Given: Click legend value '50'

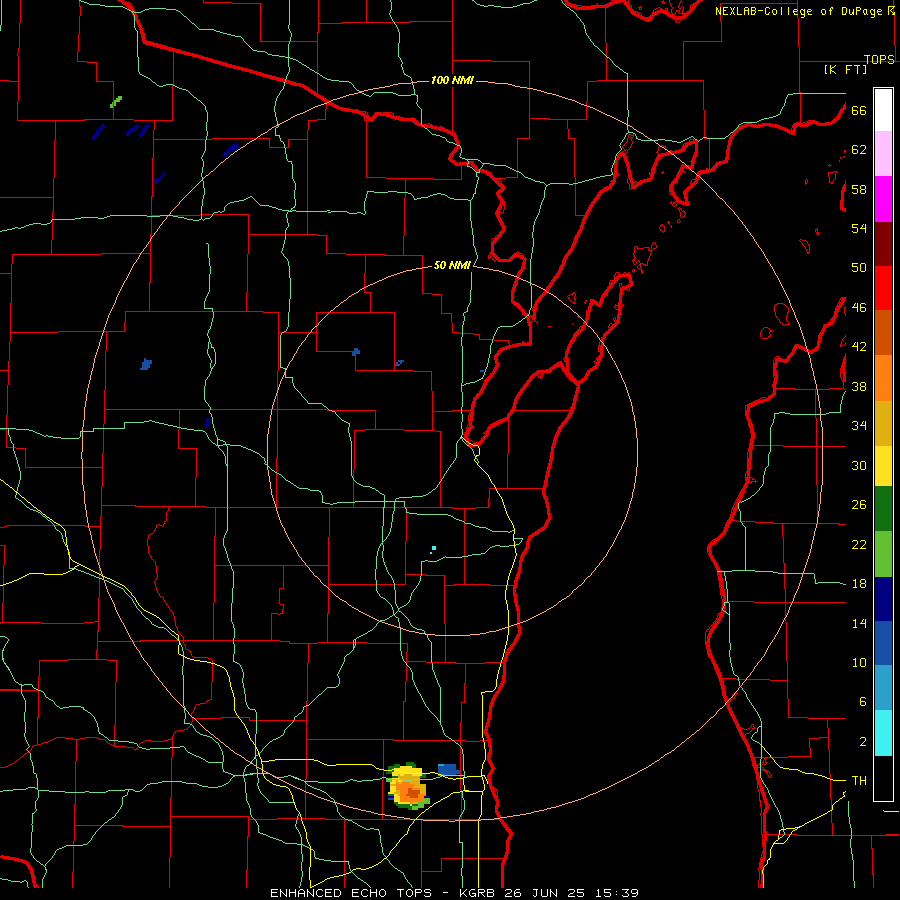Looking at the screenshot, I should [859, 268].
